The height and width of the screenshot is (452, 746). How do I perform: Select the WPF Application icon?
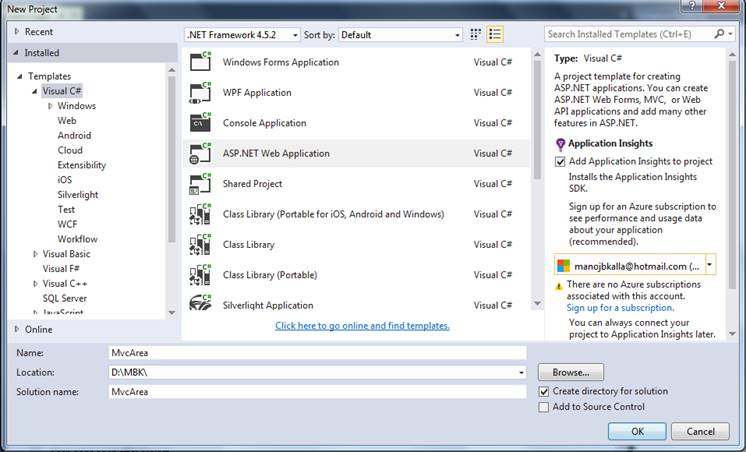200,92
